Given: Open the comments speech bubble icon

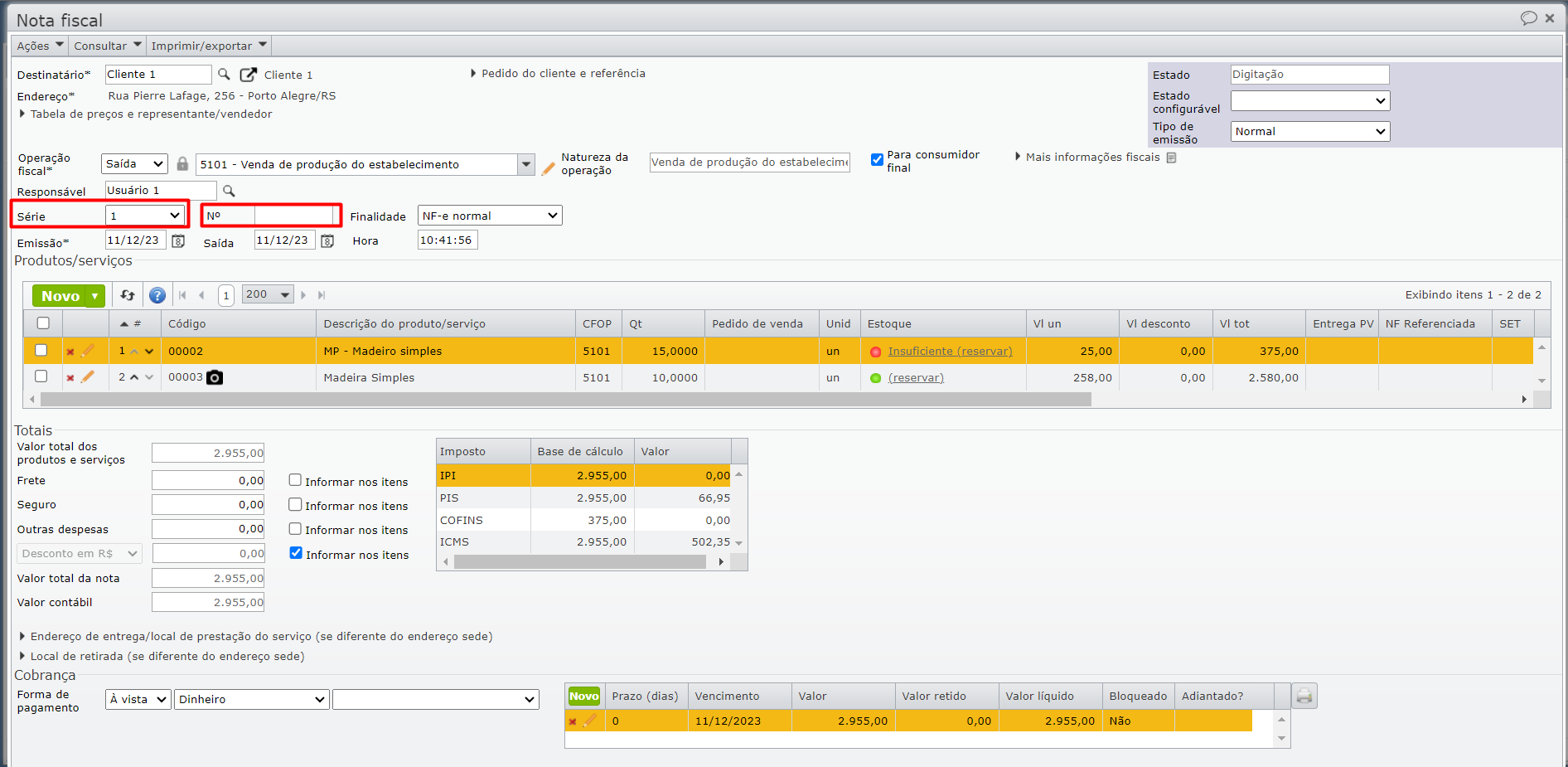Looking at the screenshot, I should [x=1529, y=18].
